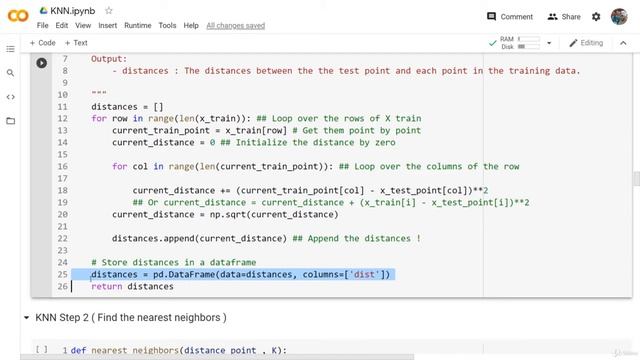Screen dimensions: 640x360
Task: Click the 'distances = []' code line
Action: (127, 107)
